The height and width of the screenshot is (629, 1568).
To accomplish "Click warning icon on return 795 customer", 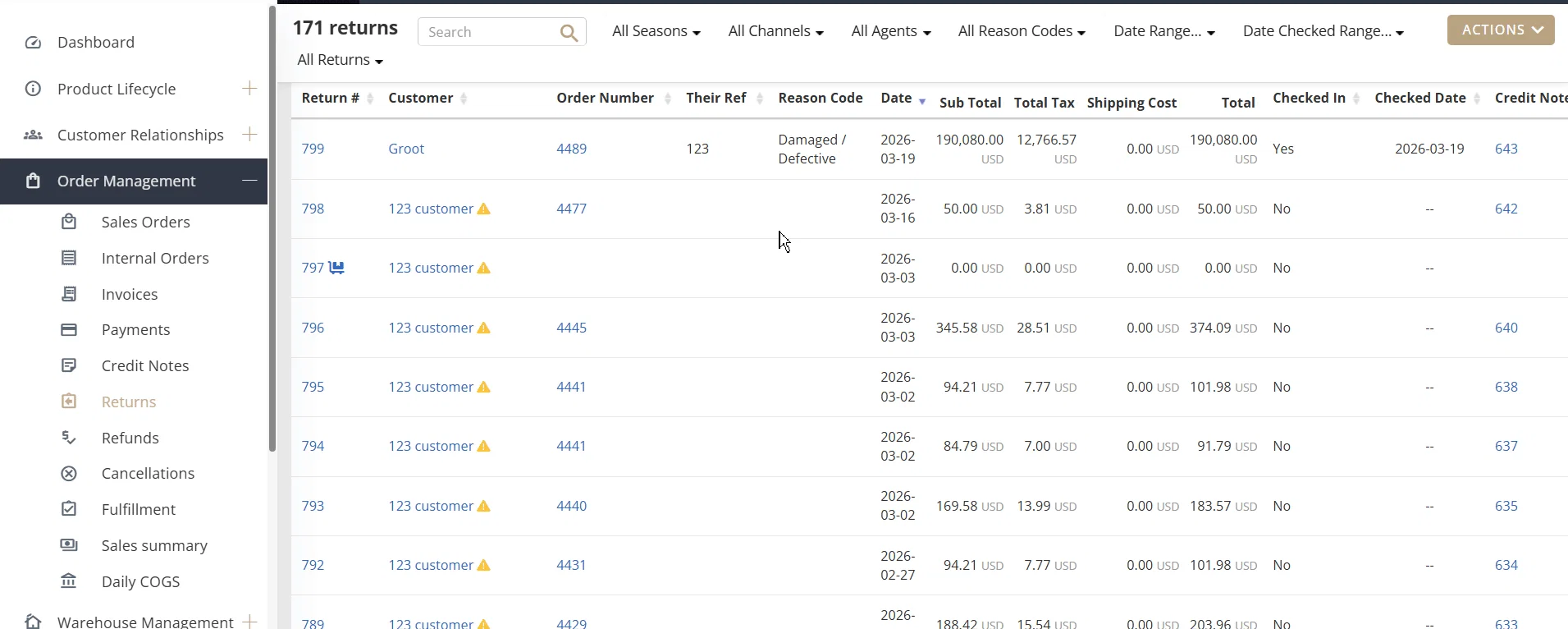I will (484, 387).
